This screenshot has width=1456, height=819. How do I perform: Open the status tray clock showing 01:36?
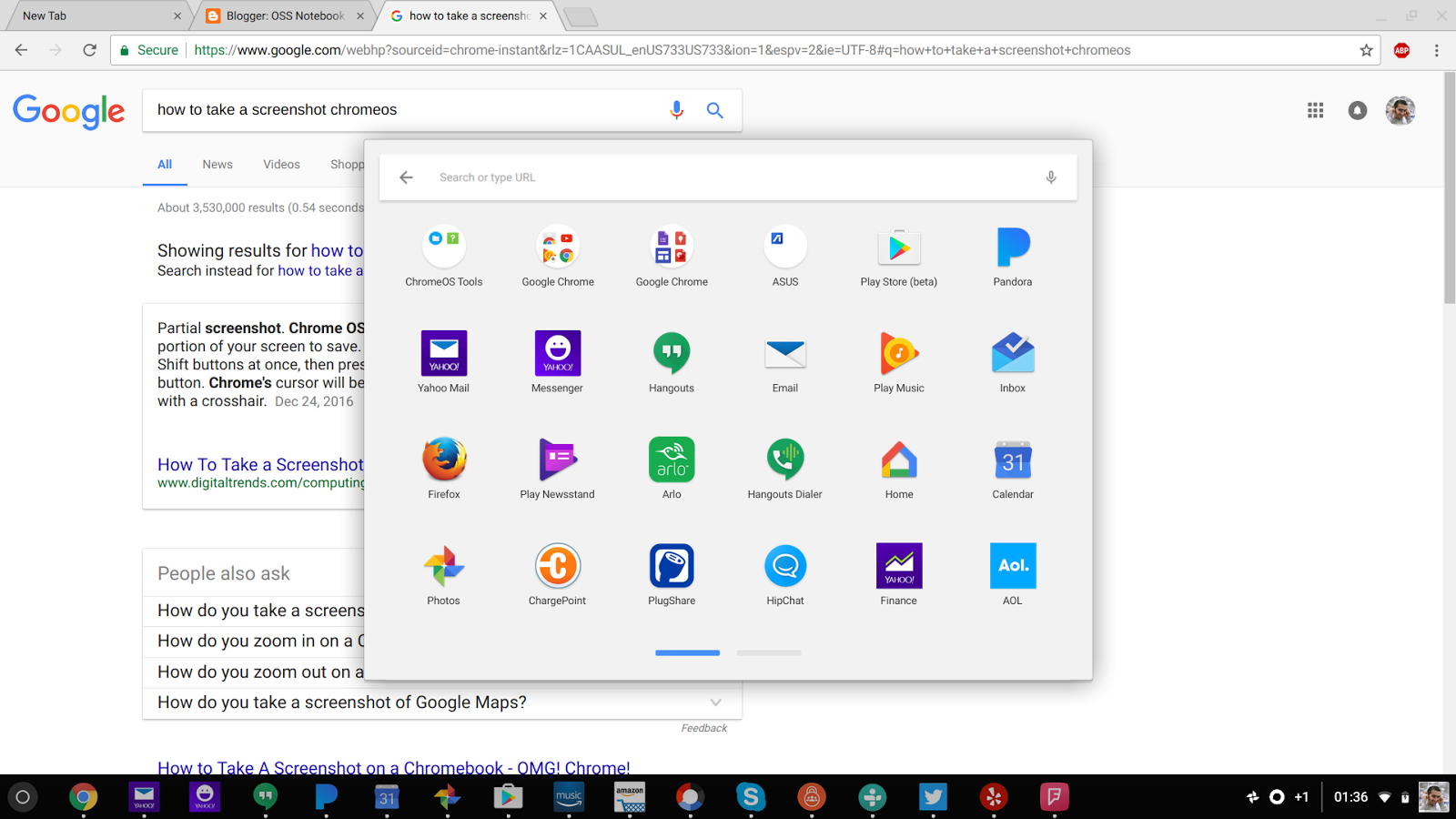click(x=1350, y=797)
